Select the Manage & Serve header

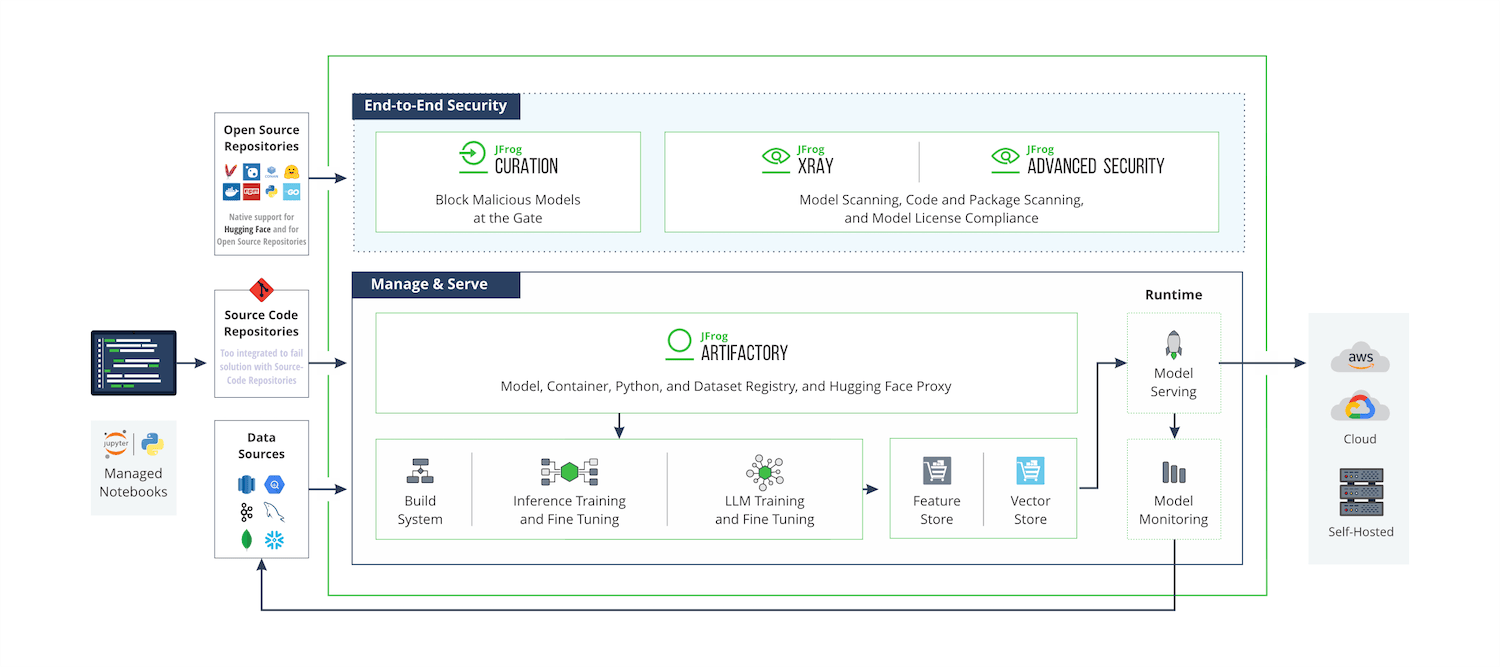pos(435,284)
